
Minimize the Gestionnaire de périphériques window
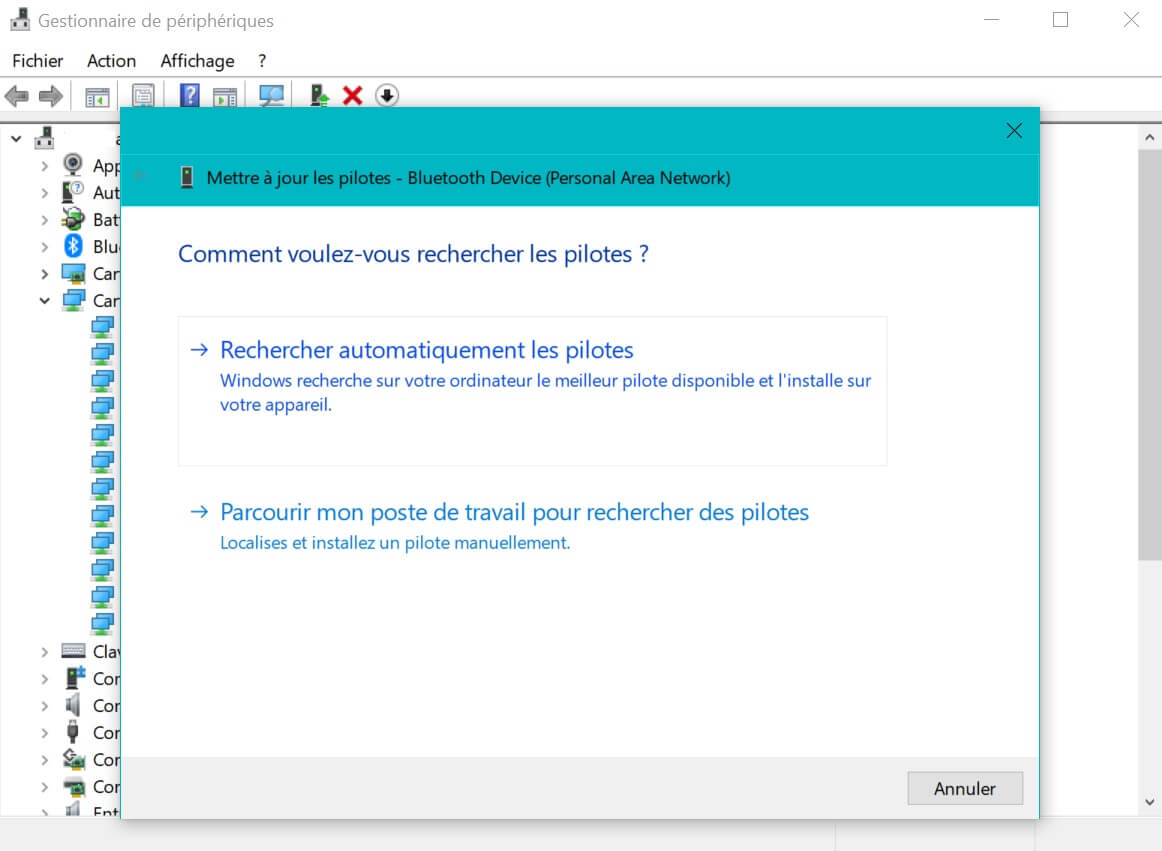992,20
